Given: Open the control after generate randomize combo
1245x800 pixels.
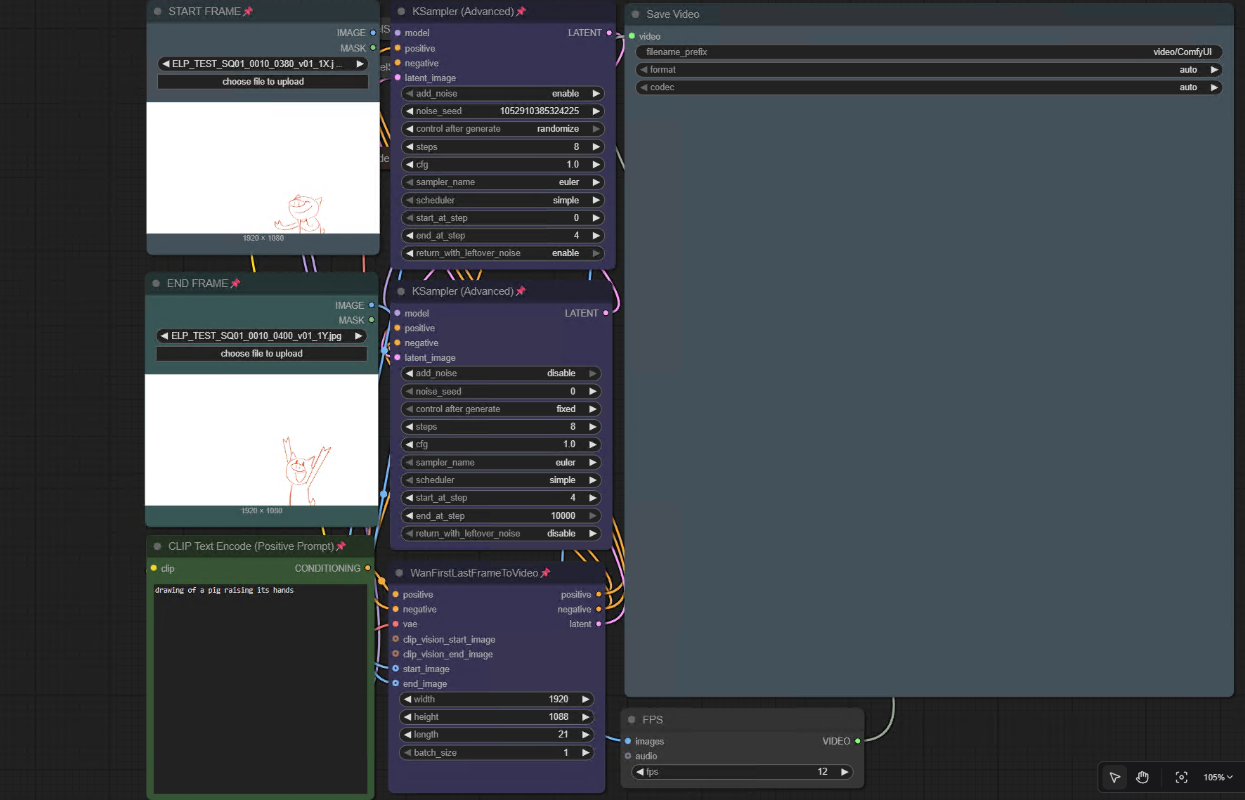Looking at the screenshot, I should point(503,129).
